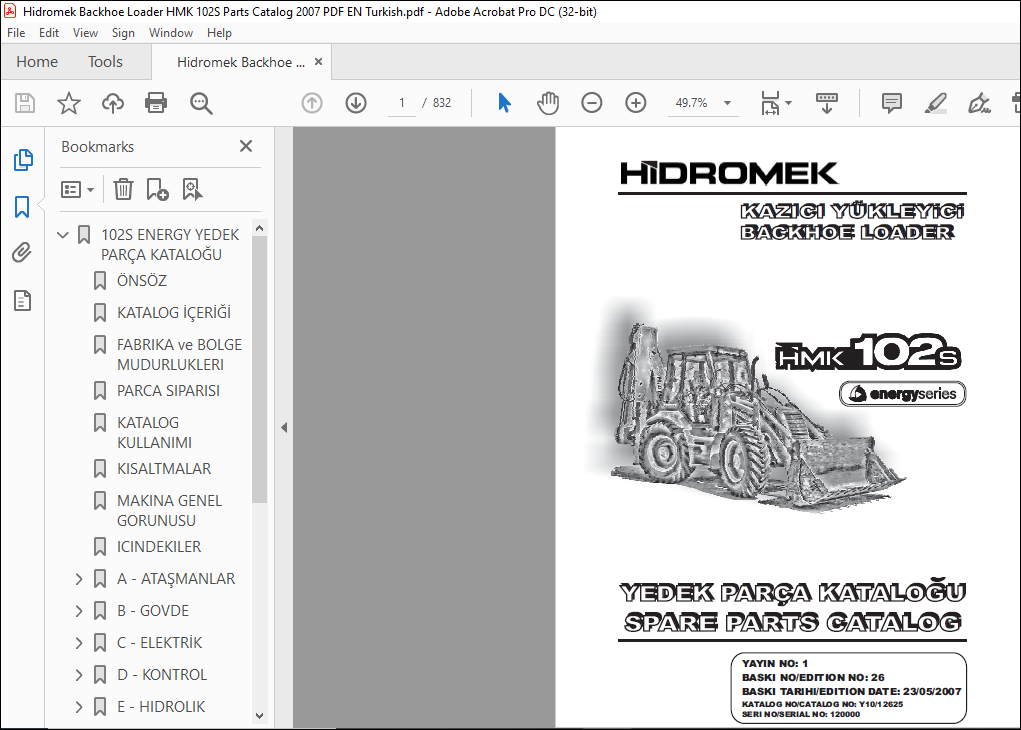
Task: Add file to starred with star icon
Action: (68, 103)
